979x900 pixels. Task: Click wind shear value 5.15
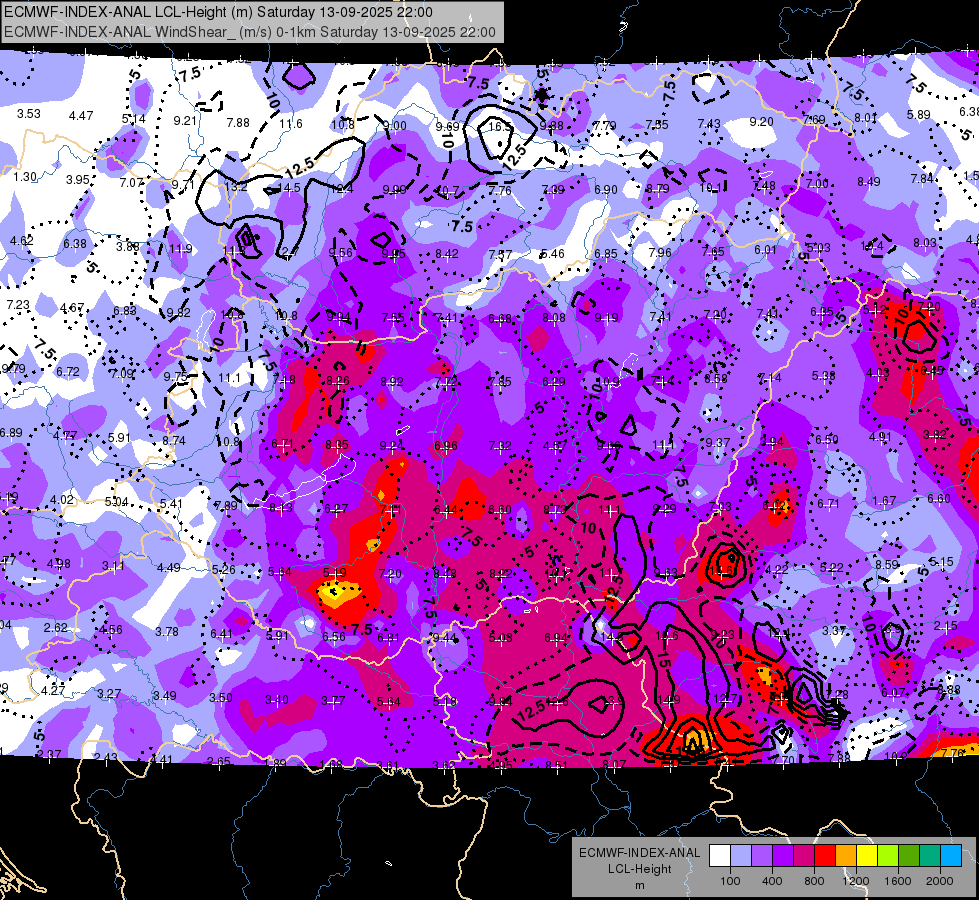(942, 562)
